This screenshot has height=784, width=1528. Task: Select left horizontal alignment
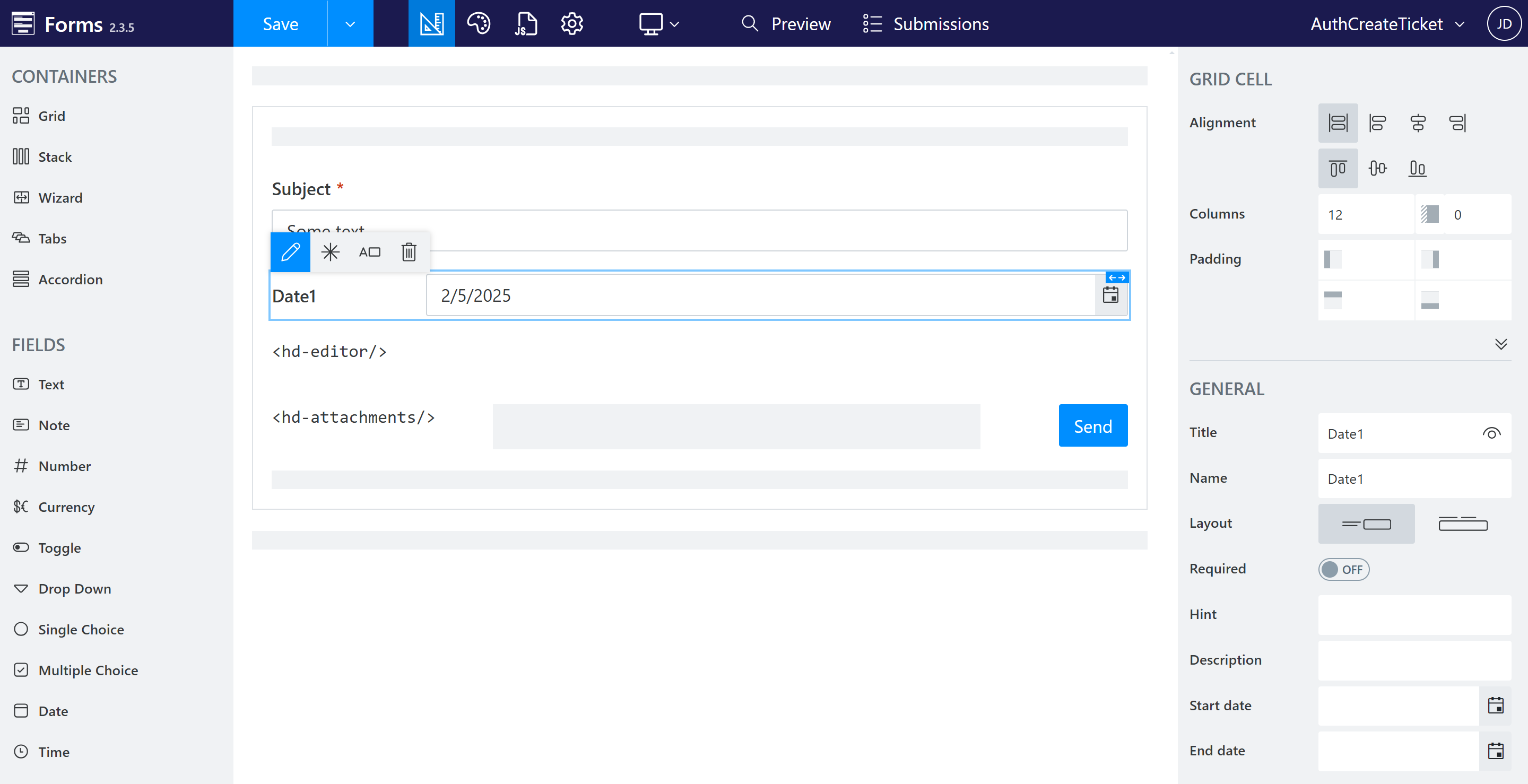1377,123
